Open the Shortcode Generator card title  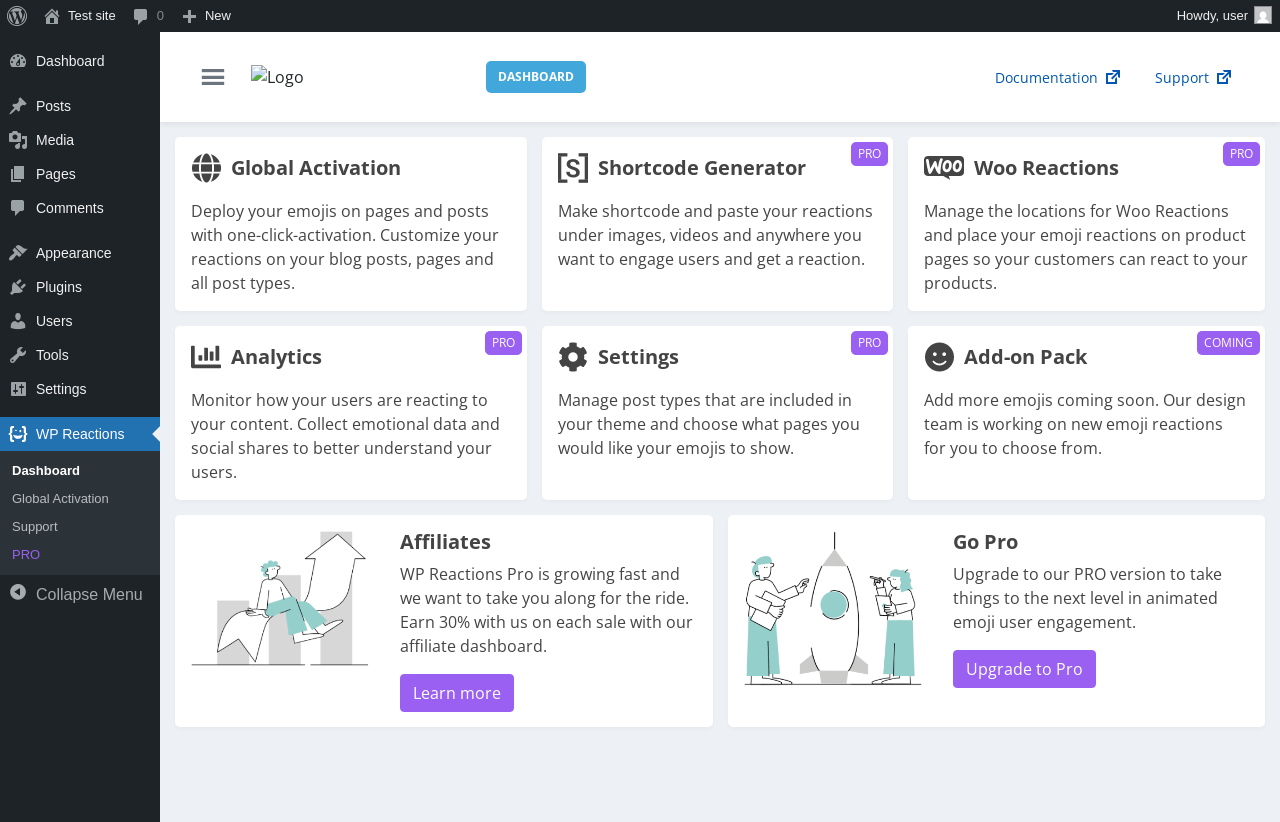coord(702,168)
